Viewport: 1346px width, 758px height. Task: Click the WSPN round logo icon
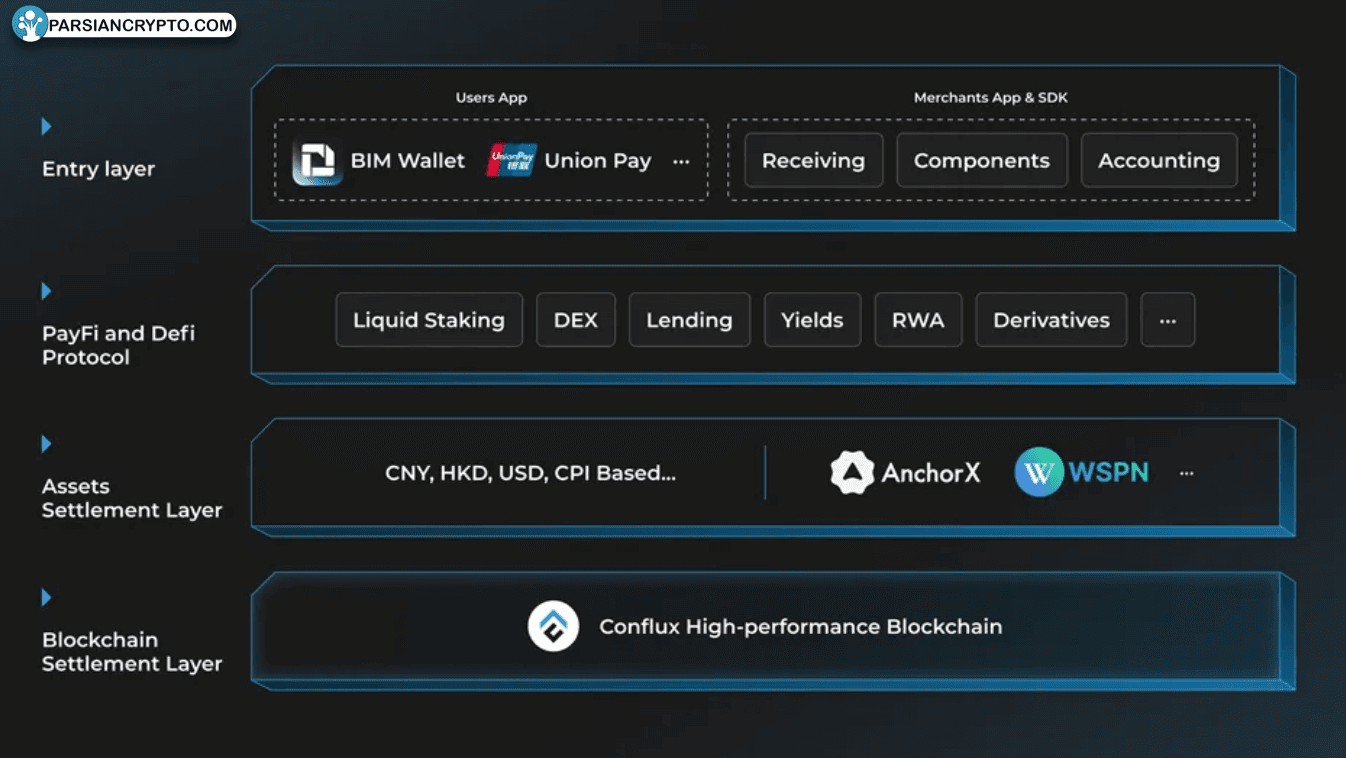(1039, 472)
